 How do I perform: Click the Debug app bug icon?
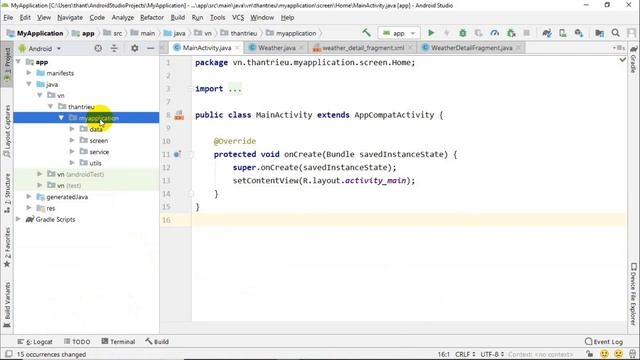[x=462, y=33]
